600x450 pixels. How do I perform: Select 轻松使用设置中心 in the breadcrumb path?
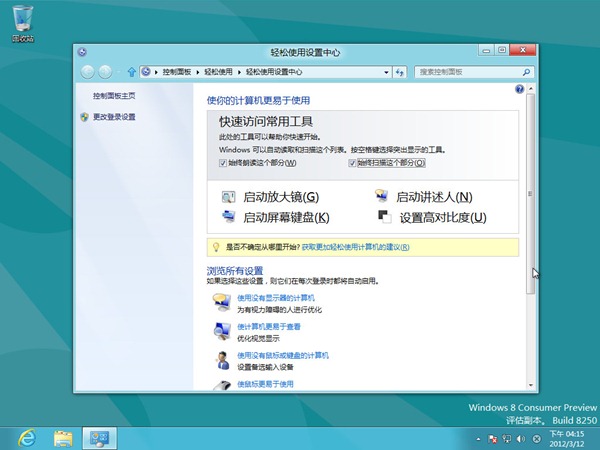[274, 72]
